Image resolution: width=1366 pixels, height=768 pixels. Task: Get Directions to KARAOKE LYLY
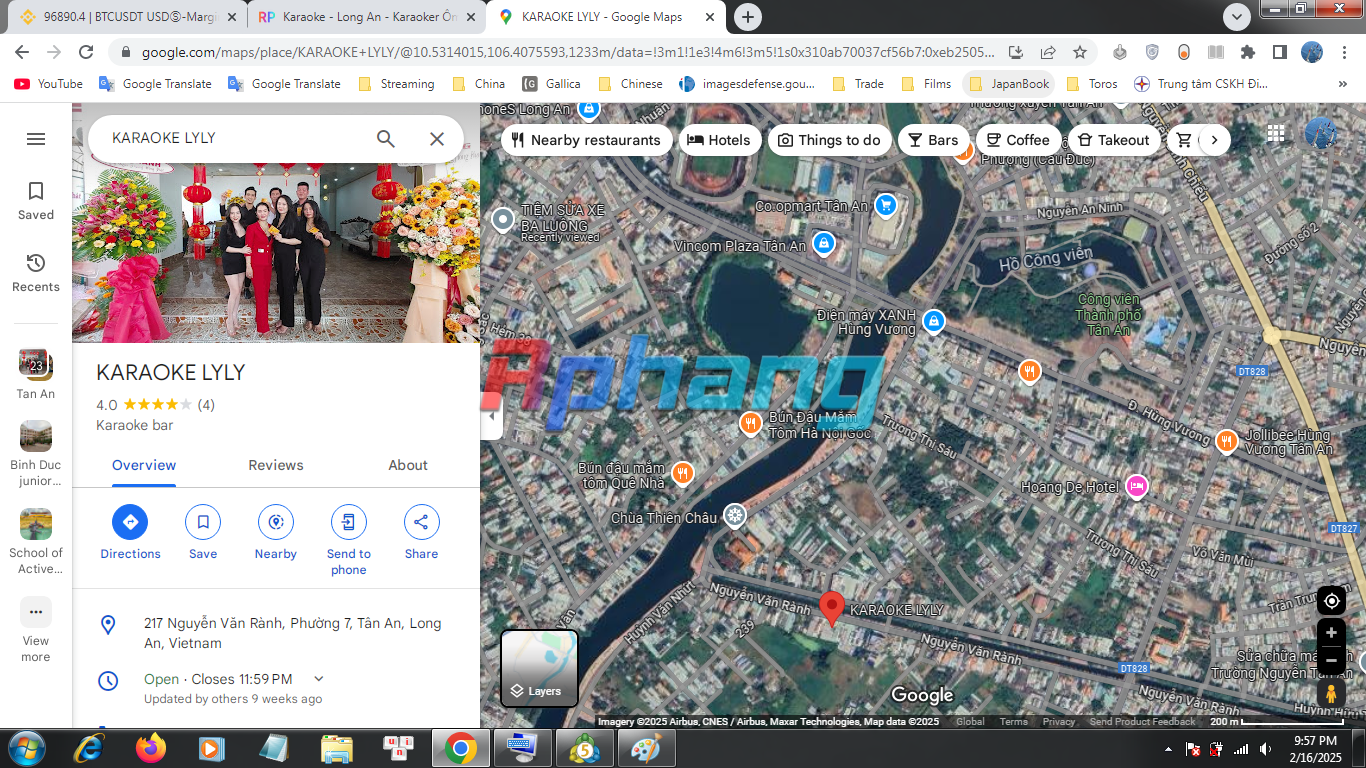(130, 532)
